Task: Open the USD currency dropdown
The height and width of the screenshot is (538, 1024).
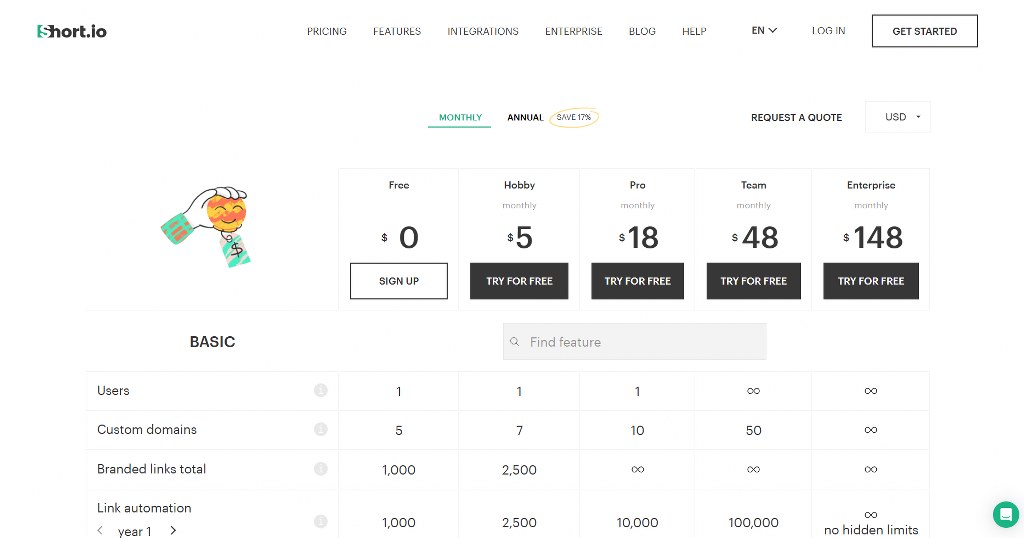Action: click(x=898, y=117)
